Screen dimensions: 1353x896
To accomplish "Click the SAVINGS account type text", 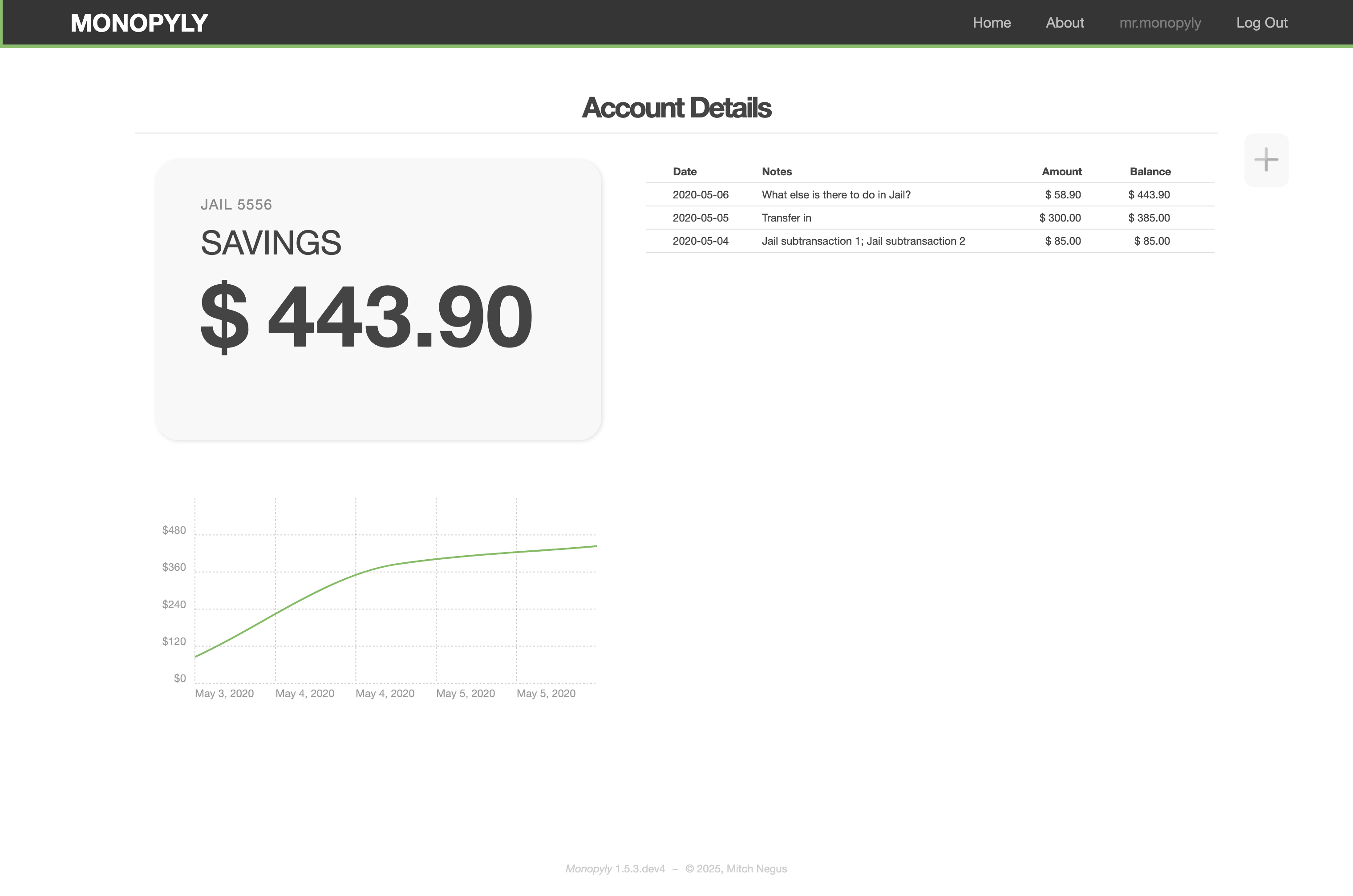I will tap(270, 243).
